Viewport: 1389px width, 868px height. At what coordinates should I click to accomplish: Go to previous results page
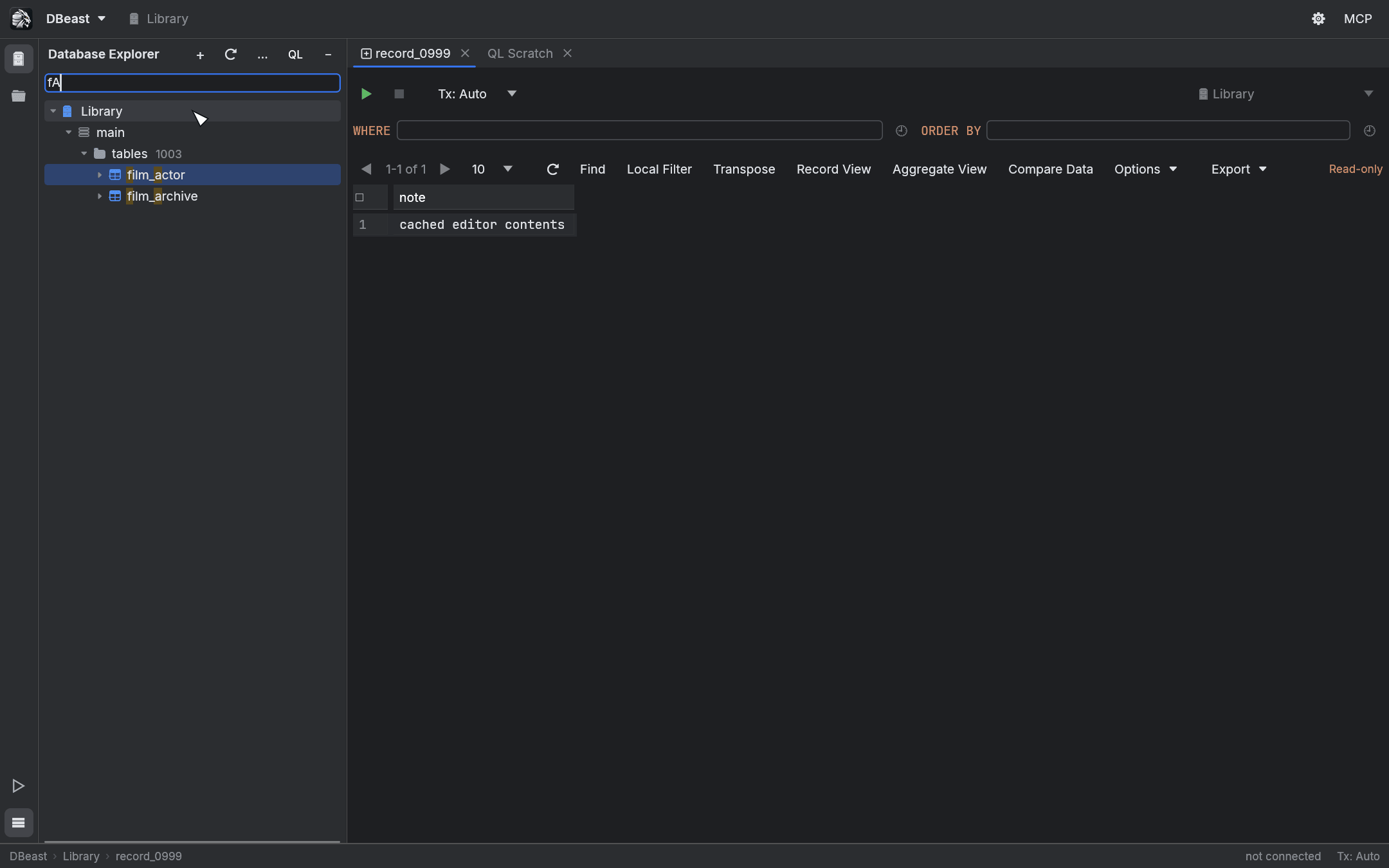point(366,169)
